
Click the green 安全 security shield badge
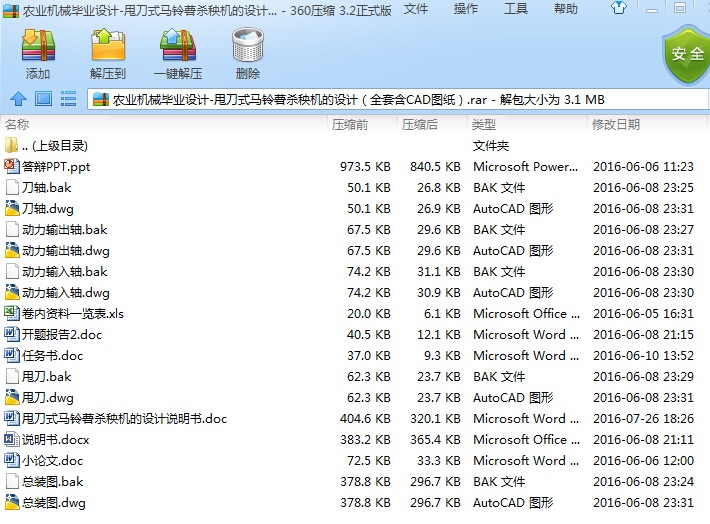686,54
